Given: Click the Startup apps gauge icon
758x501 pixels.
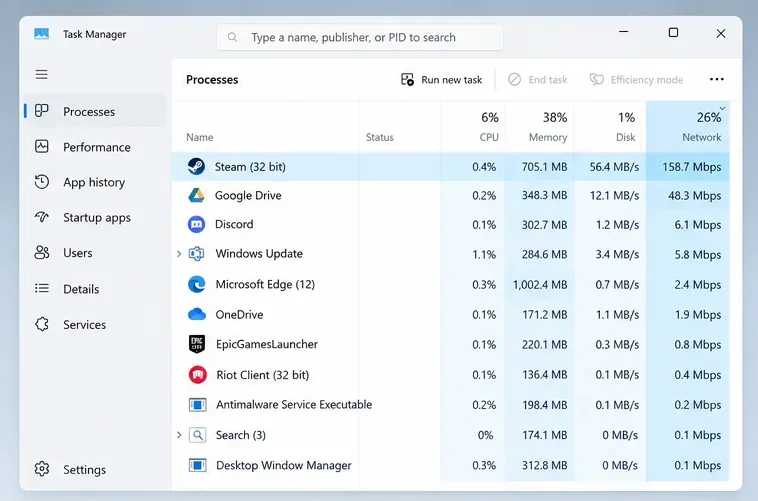Looking at the screenshot, I should (42, 217).
